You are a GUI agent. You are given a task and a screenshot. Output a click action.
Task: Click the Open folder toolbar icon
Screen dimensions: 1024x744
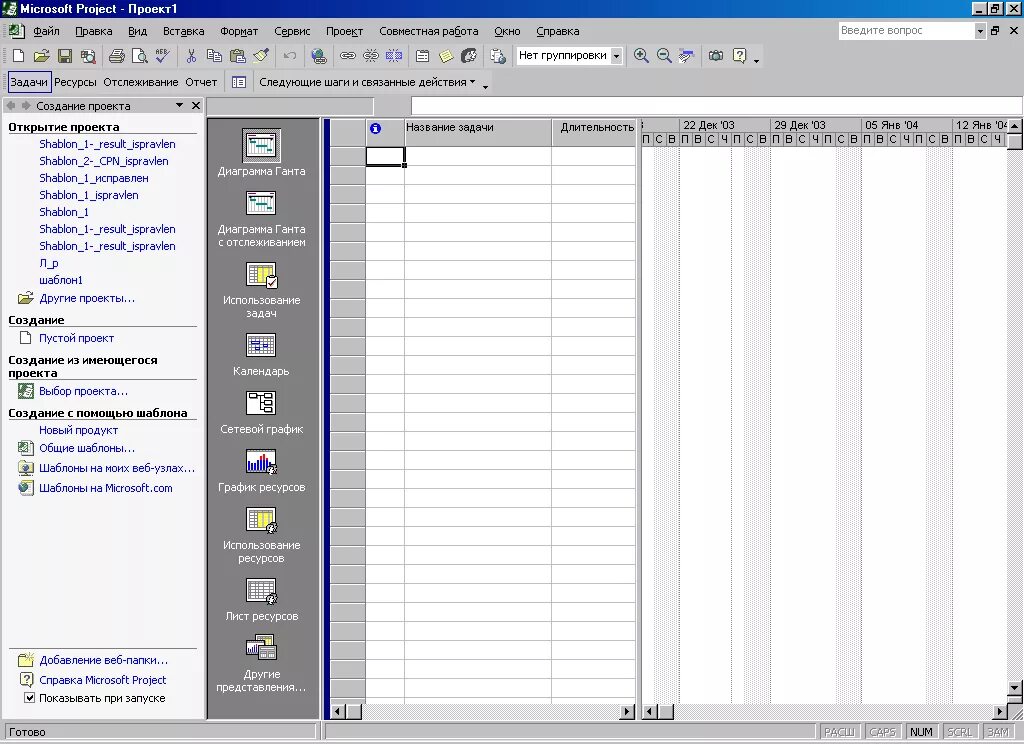click(41, 56)
